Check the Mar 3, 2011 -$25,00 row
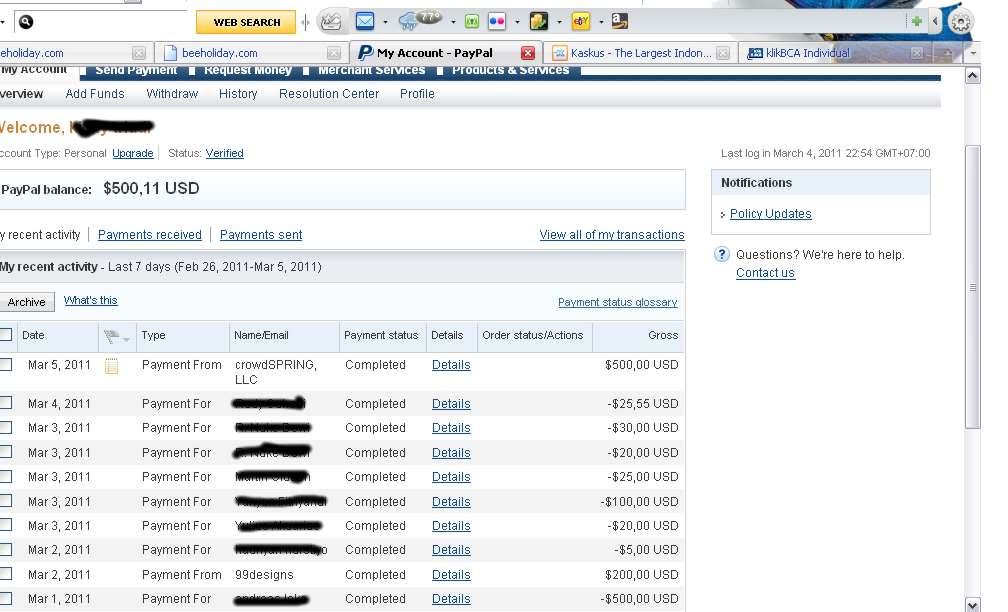Viewport: 1008px width, 612px height. point(6,476)
